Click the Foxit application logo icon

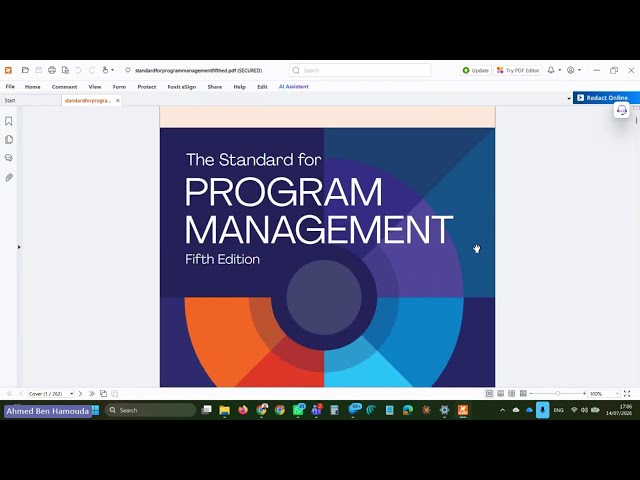click(x=8, y=70)
